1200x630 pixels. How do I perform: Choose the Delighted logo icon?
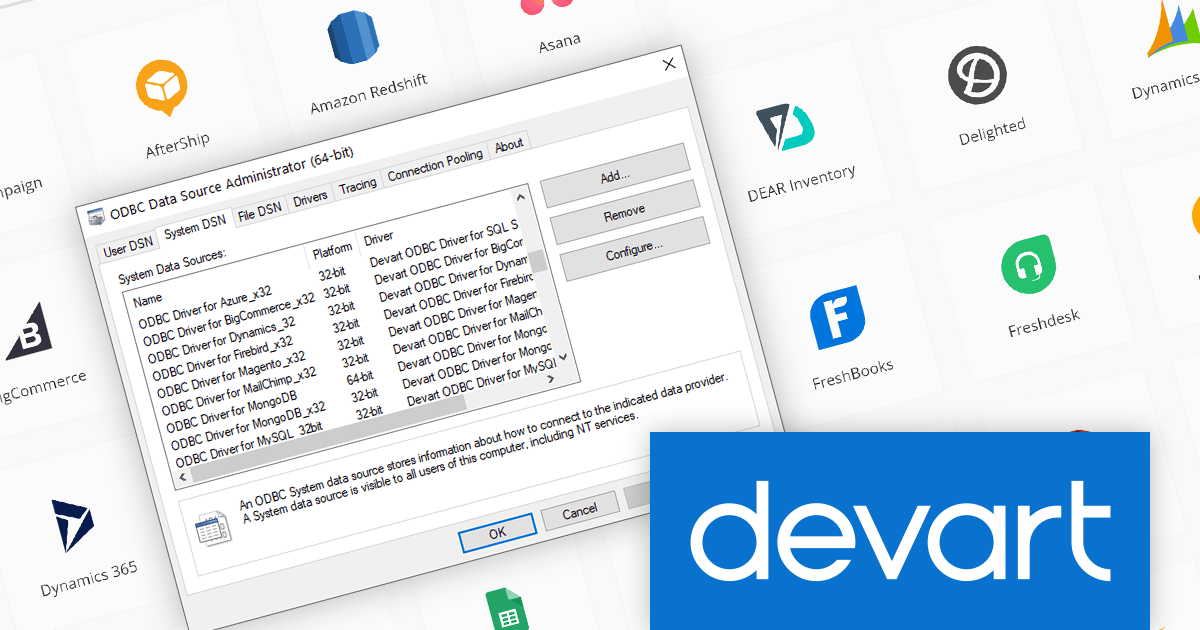977,75
